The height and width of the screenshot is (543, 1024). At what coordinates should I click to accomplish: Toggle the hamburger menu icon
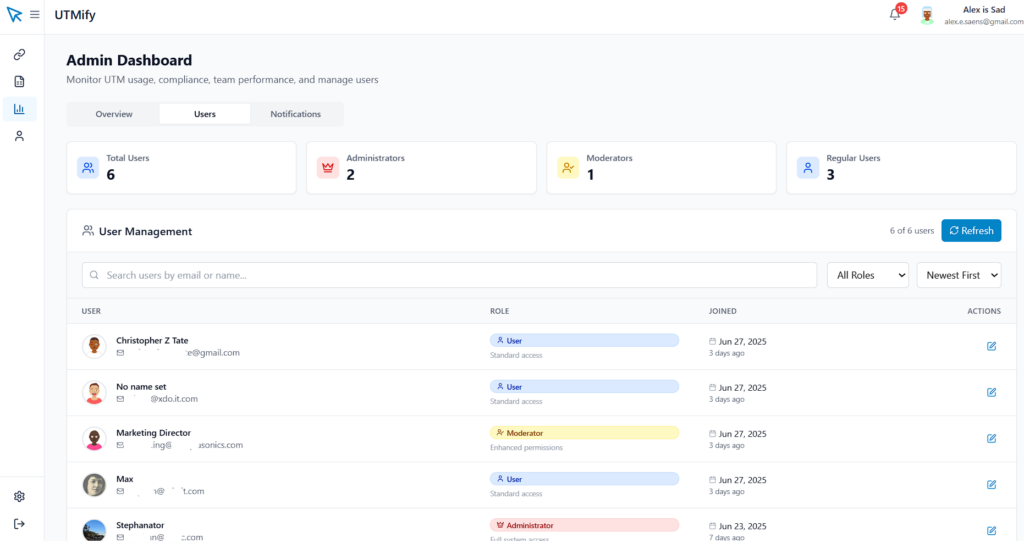click(x=35, y=14)
